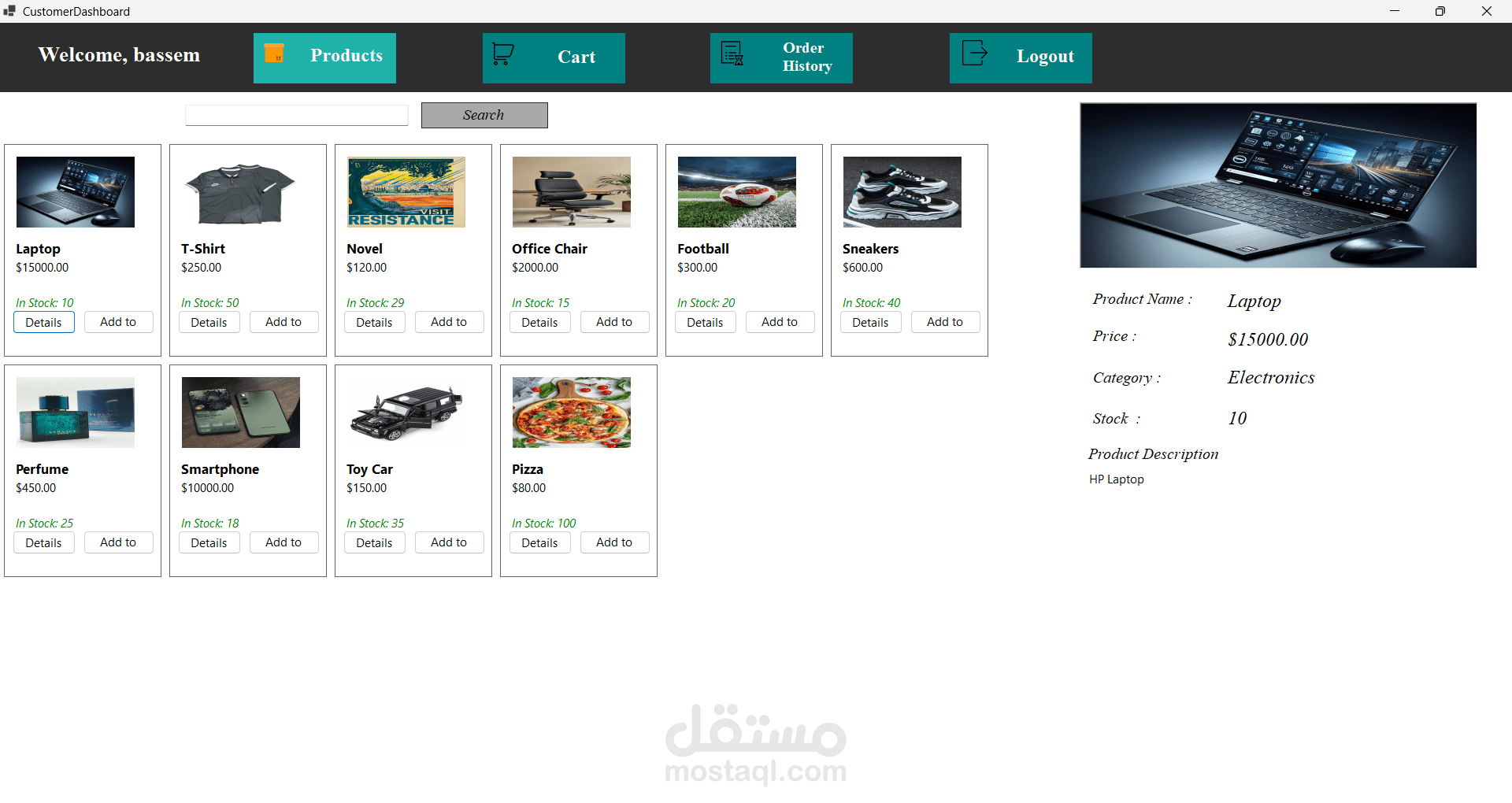Viewport: 1512px width, 803px height.
Task: Click the Logout exit icon
Action: coord(974,54)
